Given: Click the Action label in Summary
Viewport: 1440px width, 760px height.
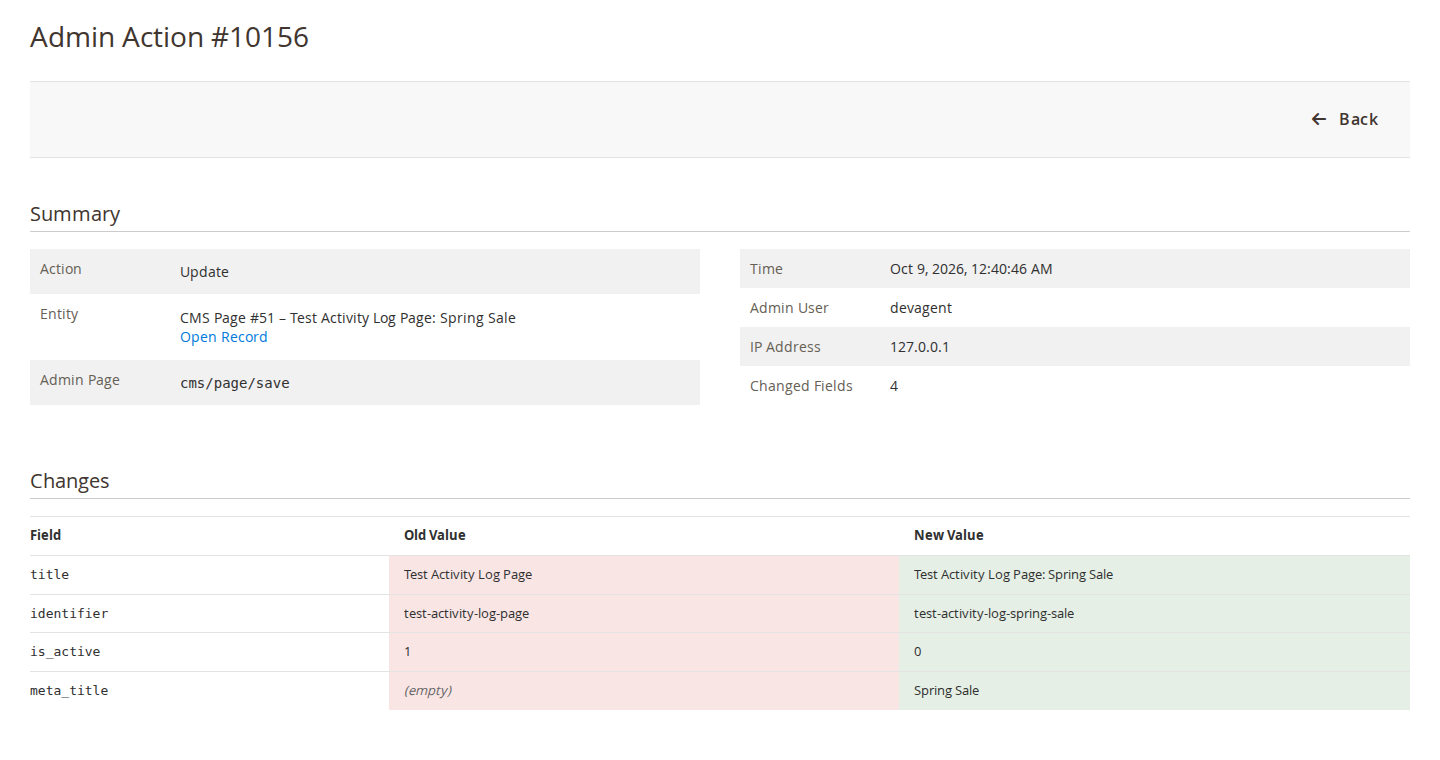Looking at the screenshot, I should [61, 269].
